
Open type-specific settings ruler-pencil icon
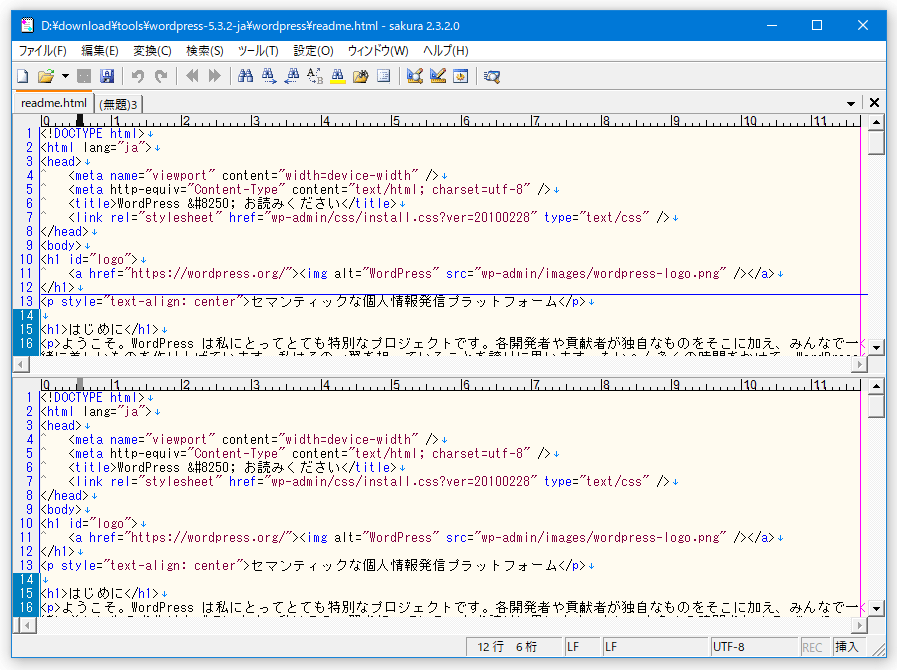[x=438, y=76]
